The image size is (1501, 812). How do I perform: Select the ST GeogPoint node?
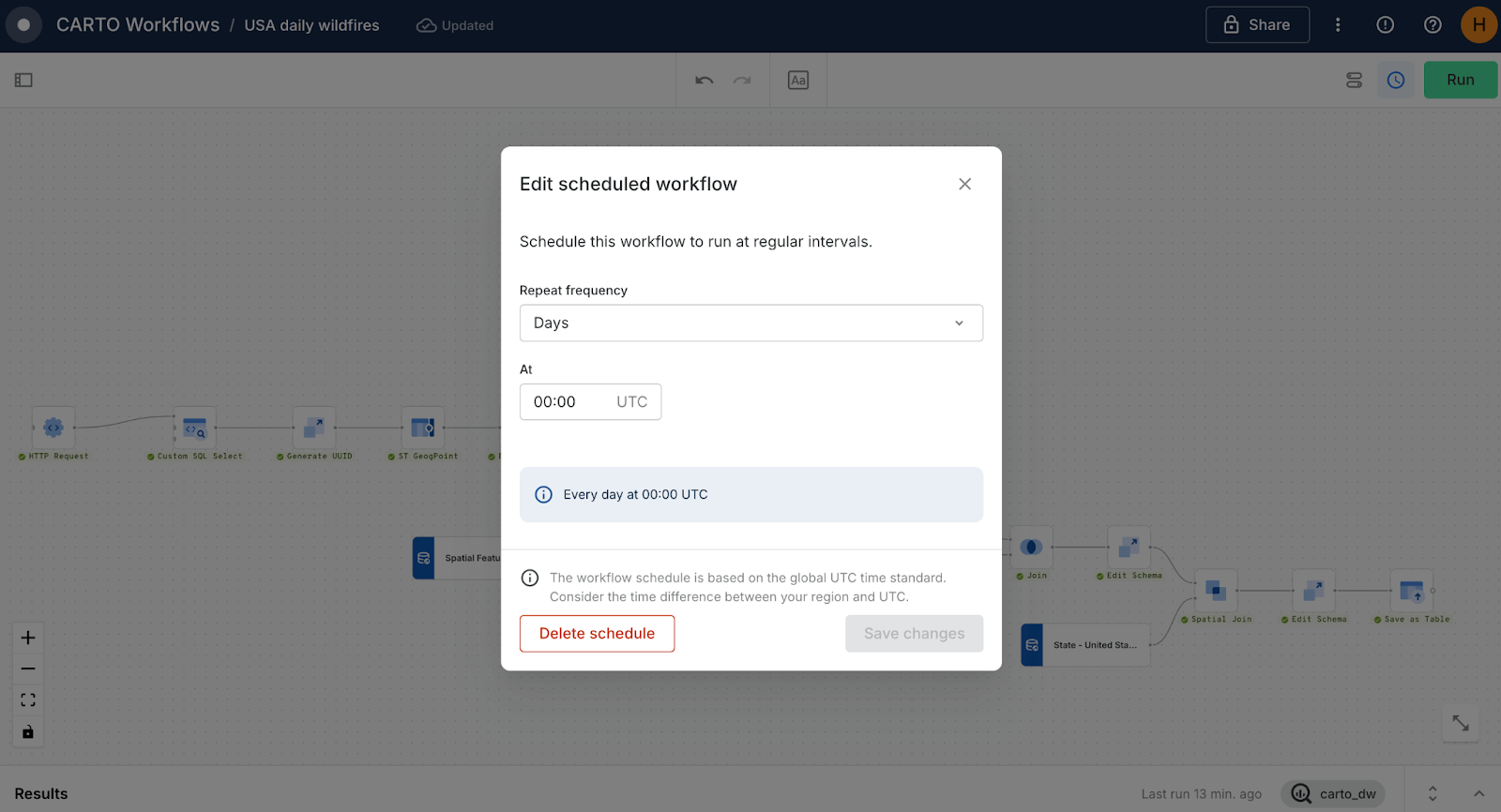(423, 428)
